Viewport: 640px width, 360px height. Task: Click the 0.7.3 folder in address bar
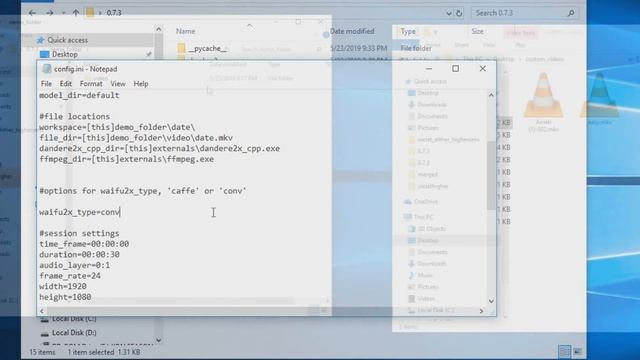(x=114, y=13)
